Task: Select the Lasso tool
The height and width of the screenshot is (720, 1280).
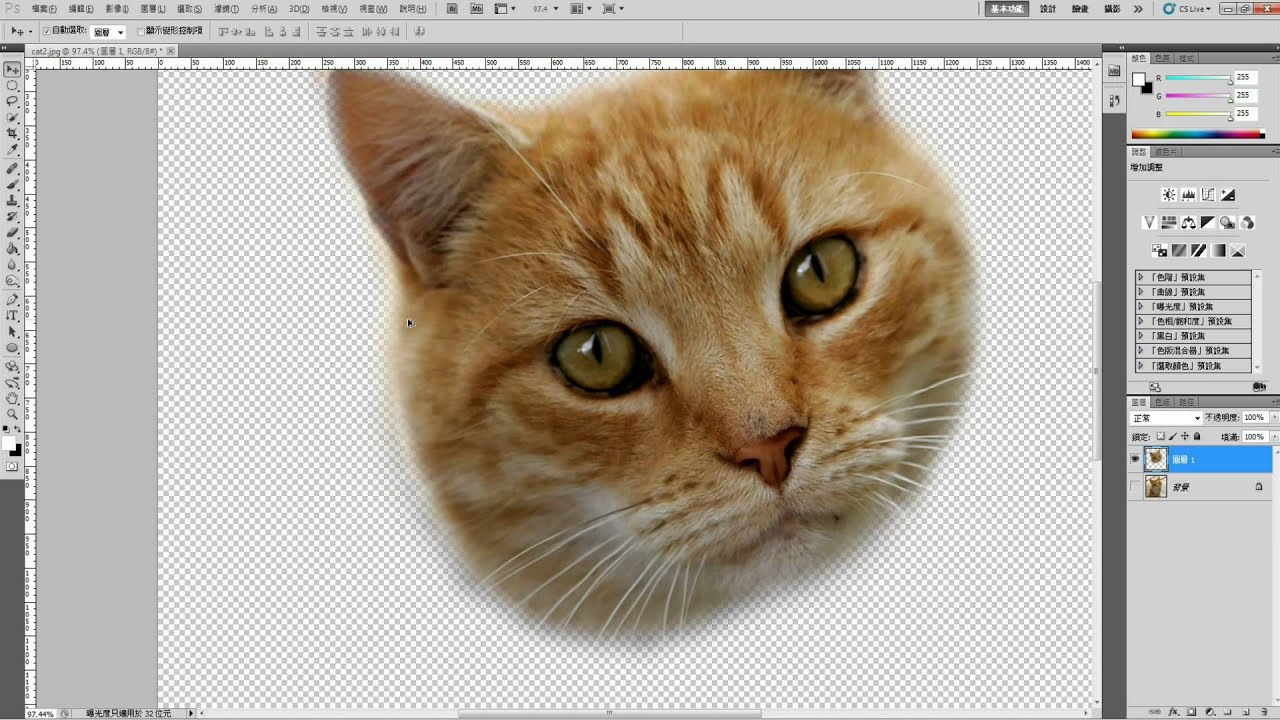Action: click(12, 102)
